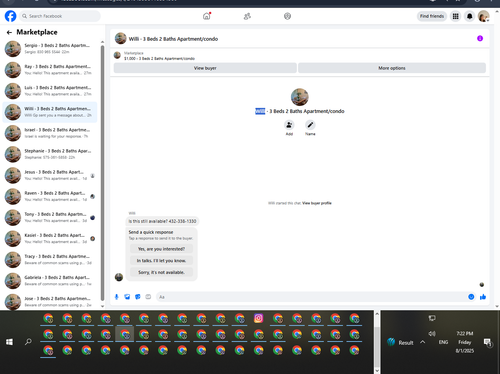This screenshot has height=374, width=500.
Task: Open the Tracy conversation
Action: 50,260
